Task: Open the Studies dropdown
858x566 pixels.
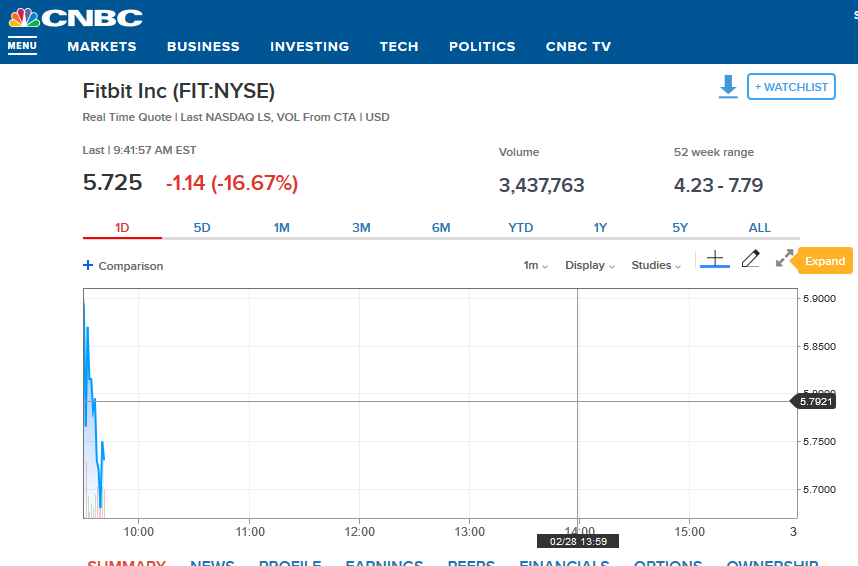Action: pyautogui.click(x=656, y=265)
